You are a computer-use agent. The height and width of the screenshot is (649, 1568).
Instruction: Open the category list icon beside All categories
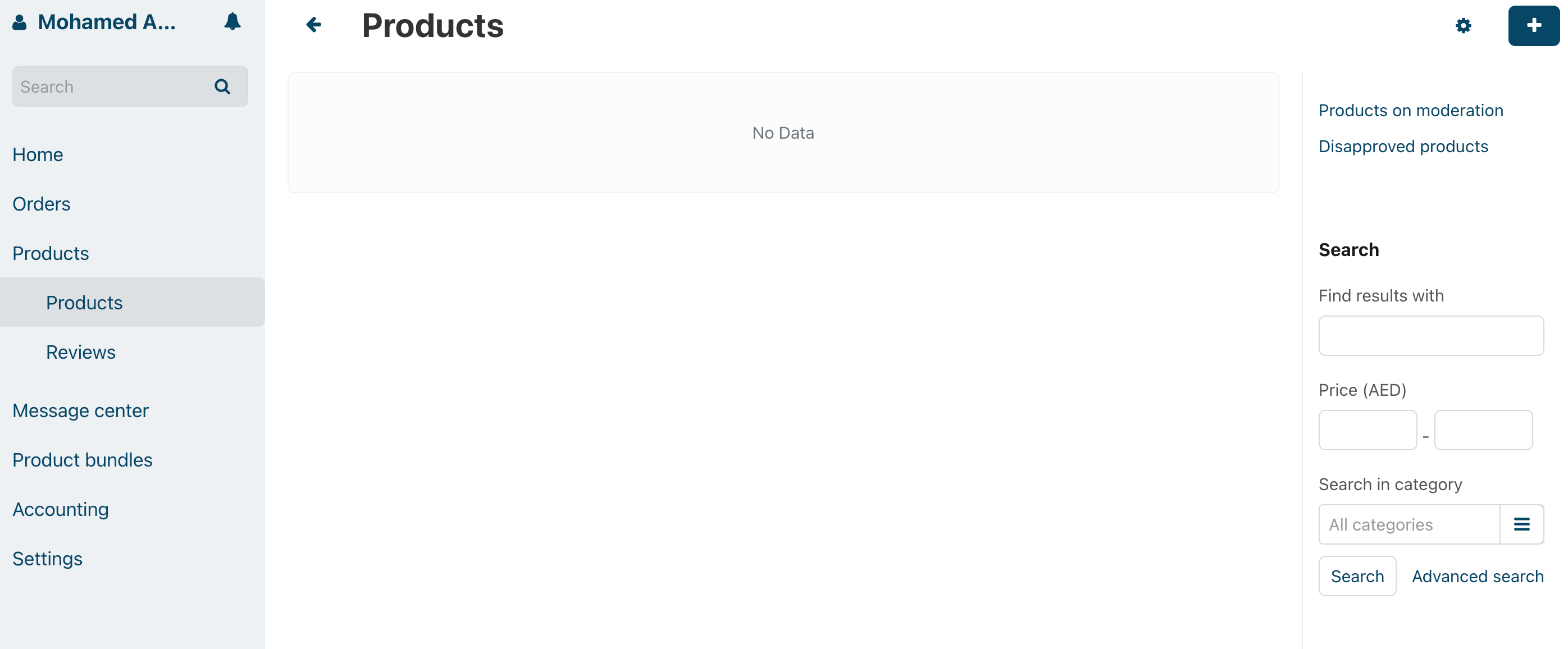click(x=1522, y=524)
